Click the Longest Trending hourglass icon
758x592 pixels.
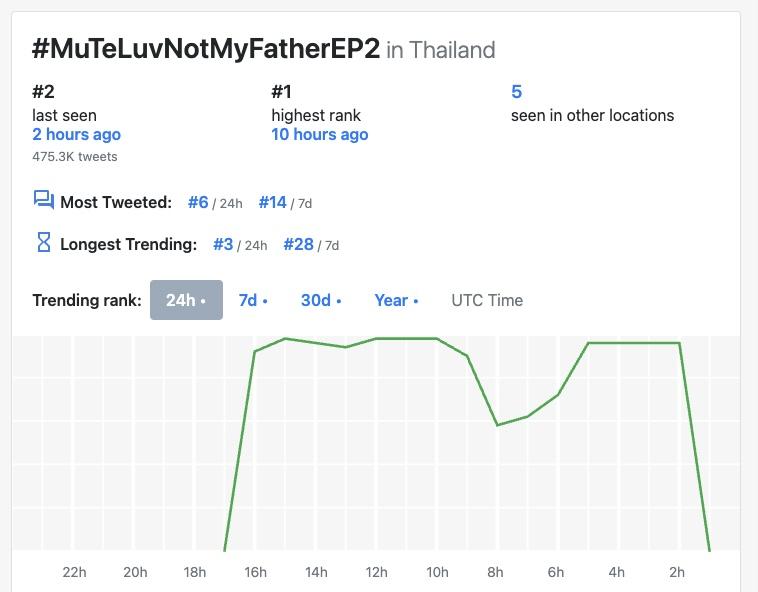coord(43,243)
